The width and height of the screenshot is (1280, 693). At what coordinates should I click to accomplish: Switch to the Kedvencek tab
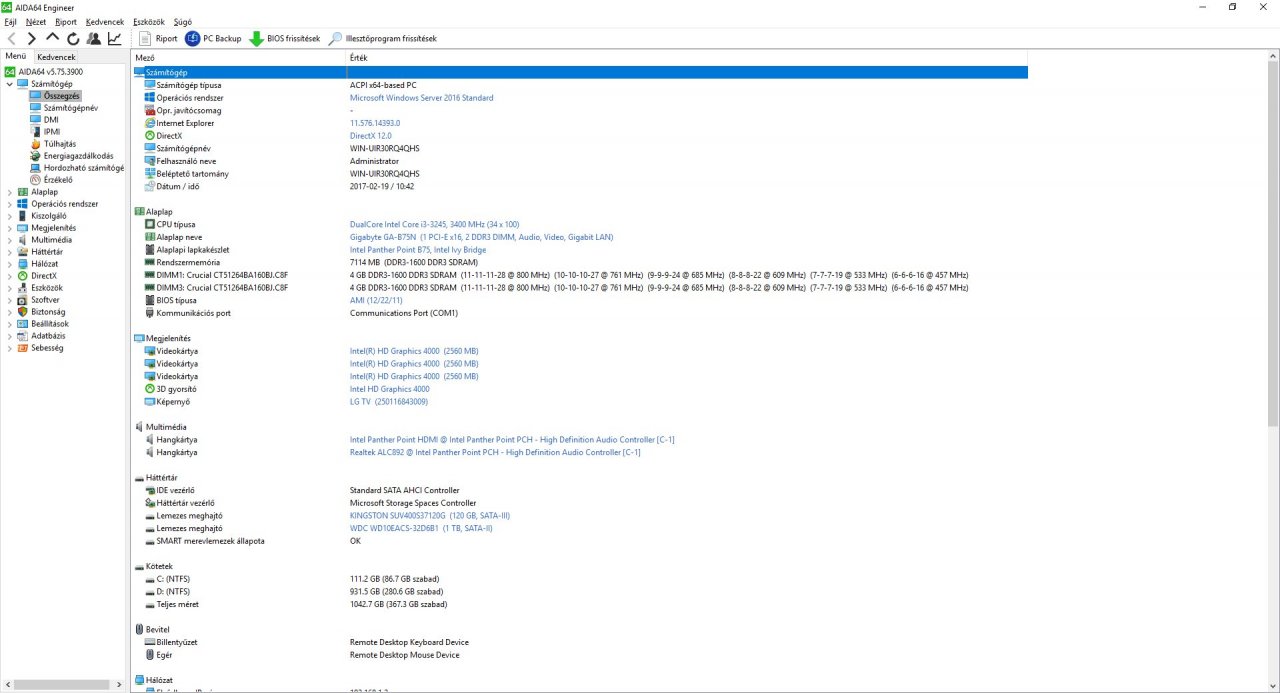point(56,57)
